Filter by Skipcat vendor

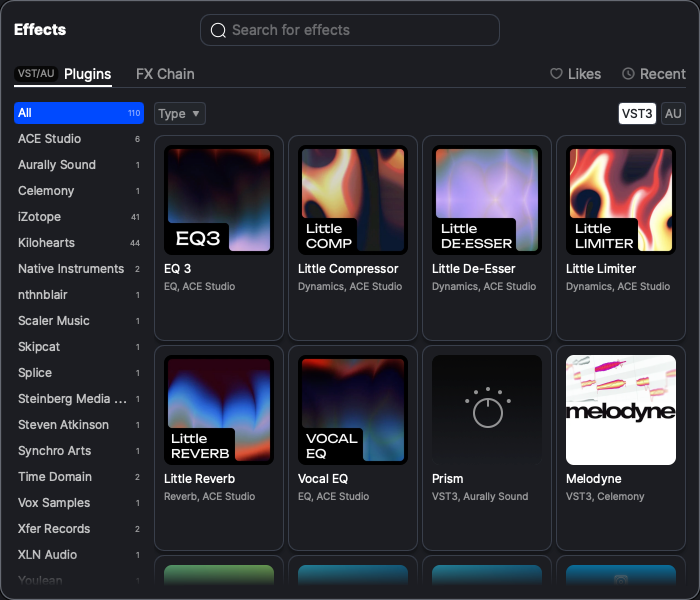tap(79, 347)
